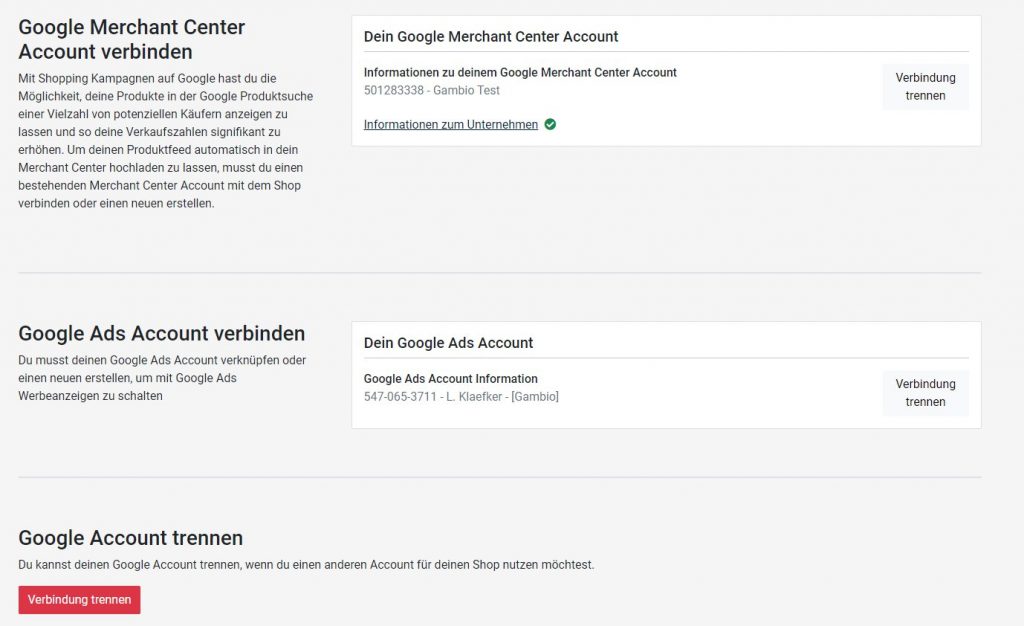Click the divider line below the Merchant Center section
This screenshot has height=626, width=1024.
(x=500, y=272)
